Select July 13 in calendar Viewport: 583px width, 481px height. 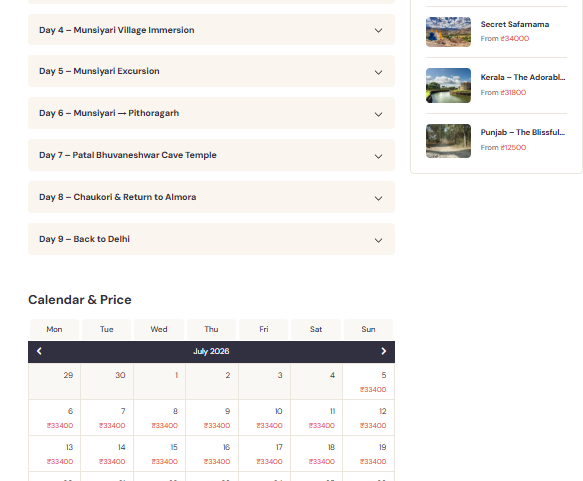[54, 454]
